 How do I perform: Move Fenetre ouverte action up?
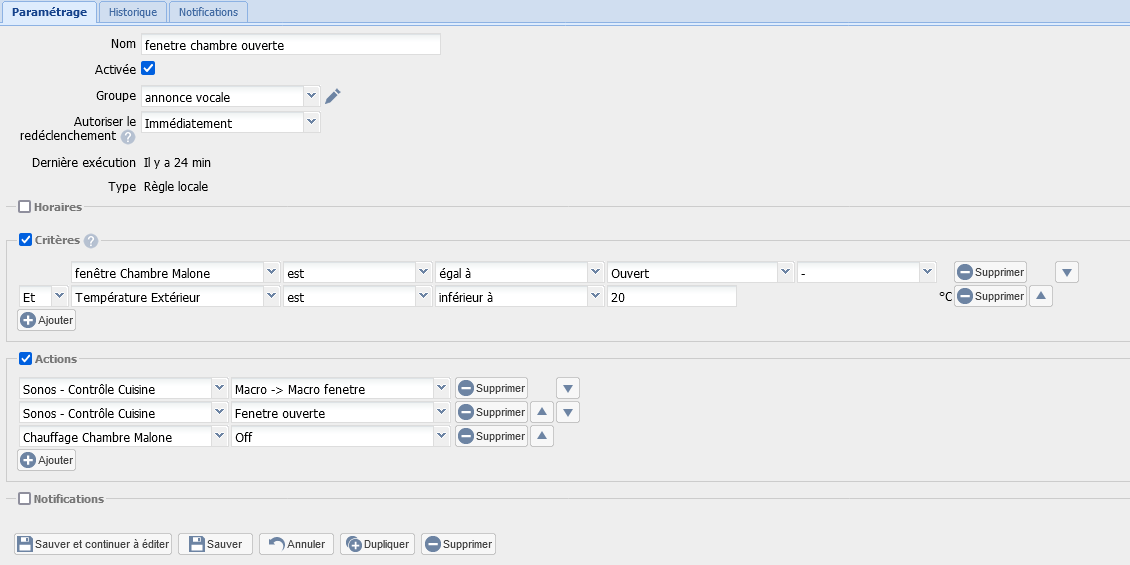[x=541, y=412]
